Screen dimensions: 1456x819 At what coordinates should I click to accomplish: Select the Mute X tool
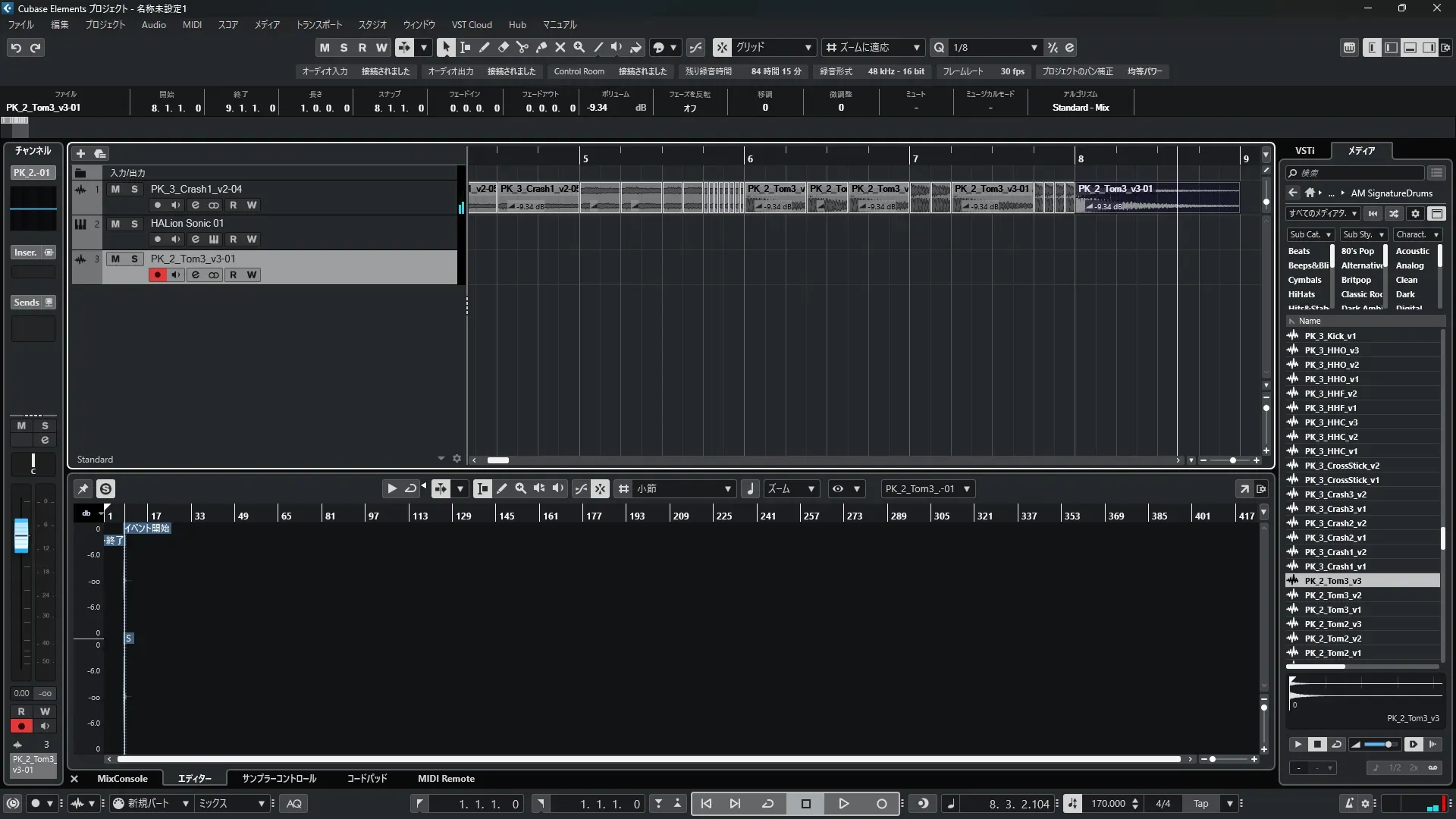coord(560,48)
